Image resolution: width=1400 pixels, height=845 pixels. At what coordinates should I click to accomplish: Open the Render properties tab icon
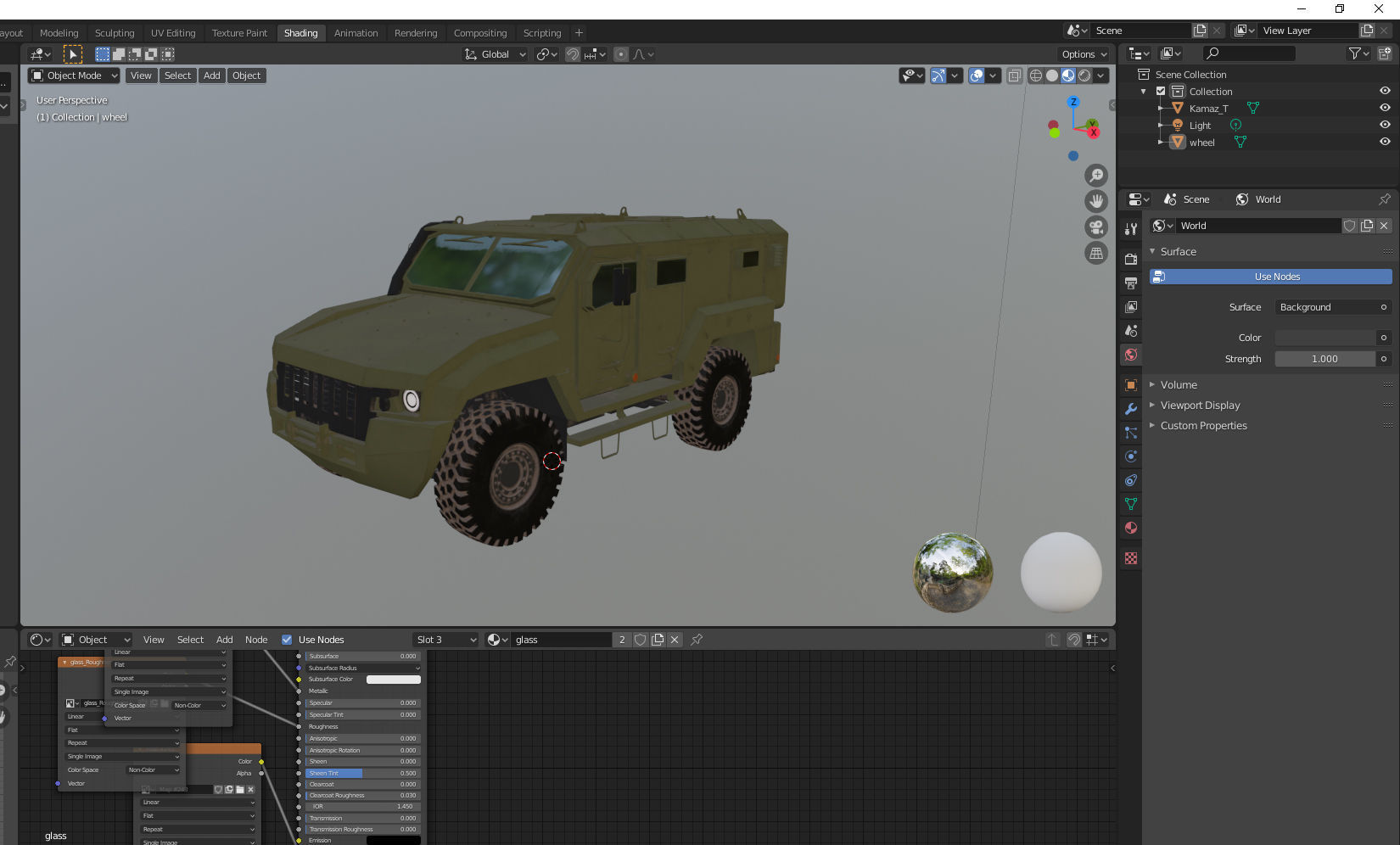[x=1131, y=259]
